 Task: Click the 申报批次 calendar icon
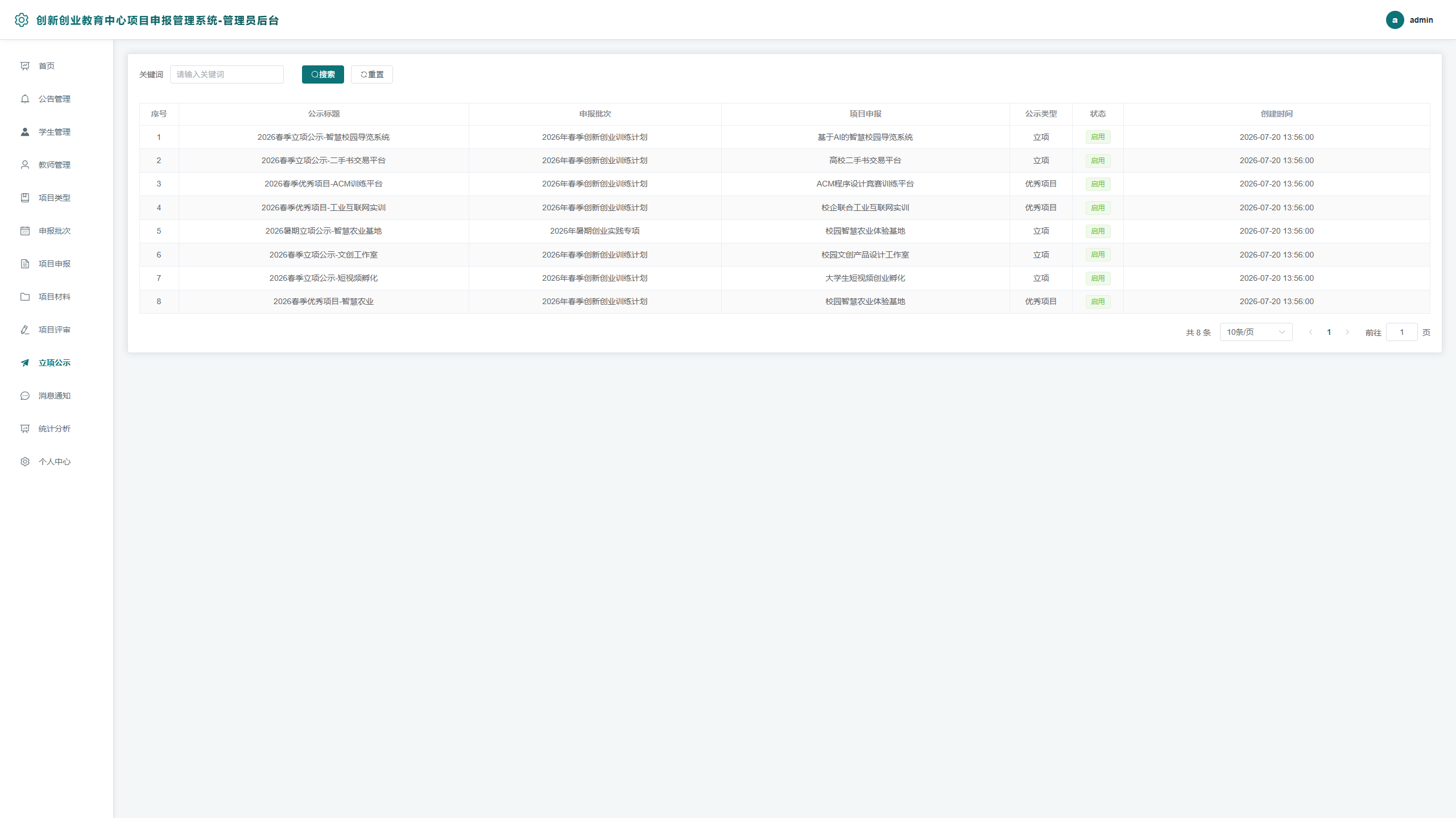[25, 231]
